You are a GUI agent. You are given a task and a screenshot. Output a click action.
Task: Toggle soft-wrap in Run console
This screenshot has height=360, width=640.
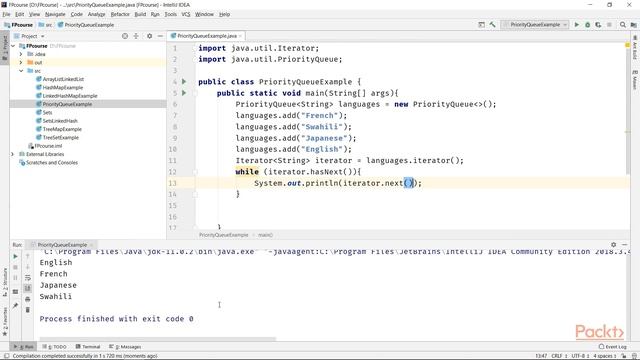28,278
